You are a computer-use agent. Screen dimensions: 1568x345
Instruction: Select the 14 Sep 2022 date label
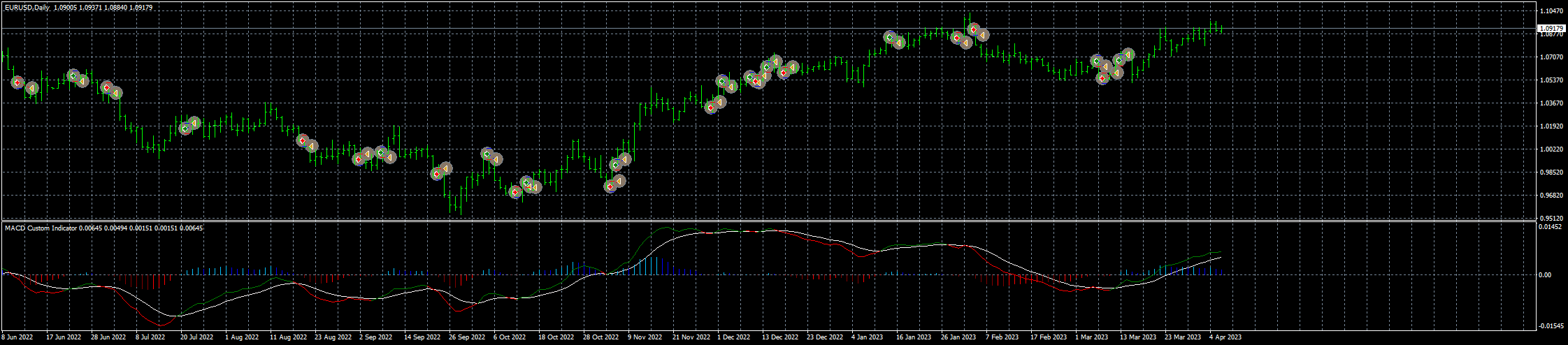click(x=423, y=337)
